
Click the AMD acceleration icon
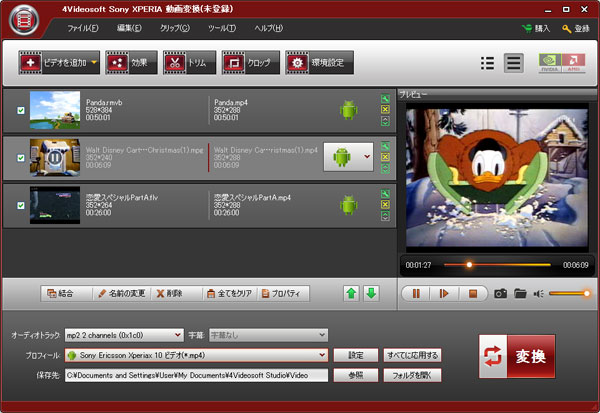pyautogui.click(x=573, y=63)
